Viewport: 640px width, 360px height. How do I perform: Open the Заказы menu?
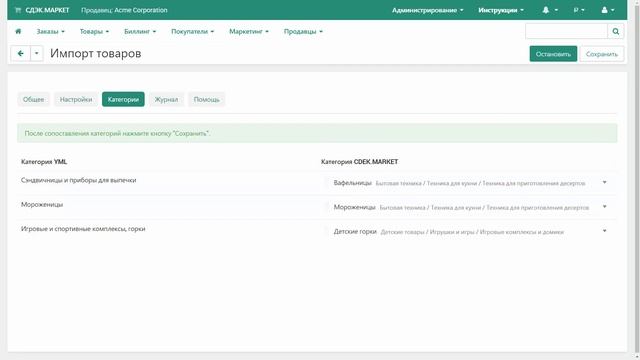(x=51, y=31)
